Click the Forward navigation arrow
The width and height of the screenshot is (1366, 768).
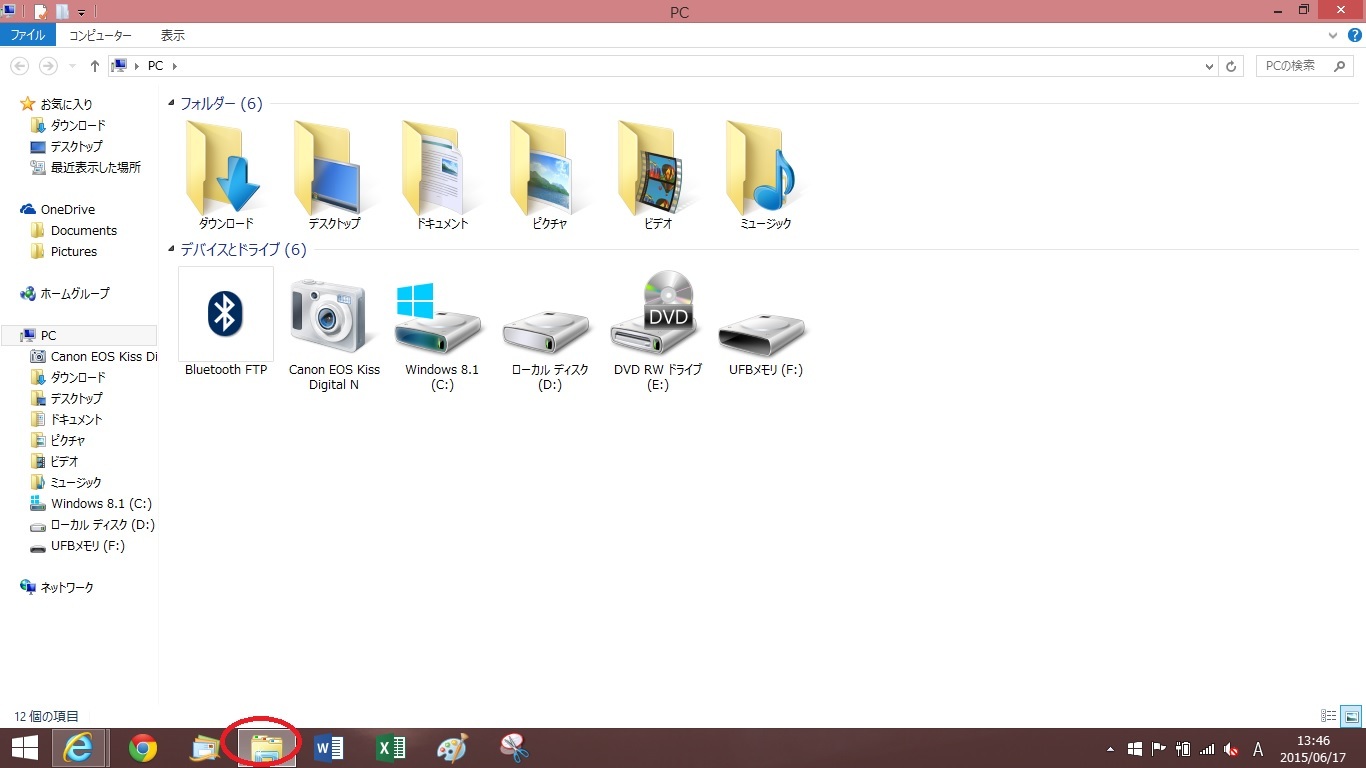(47, 66)
